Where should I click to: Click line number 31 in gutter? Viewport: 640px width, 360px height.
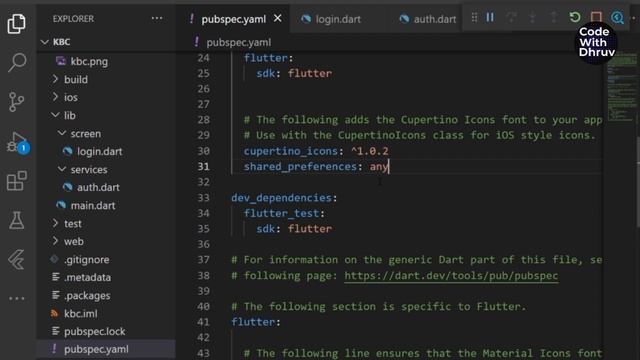click(x=203, y=167)
